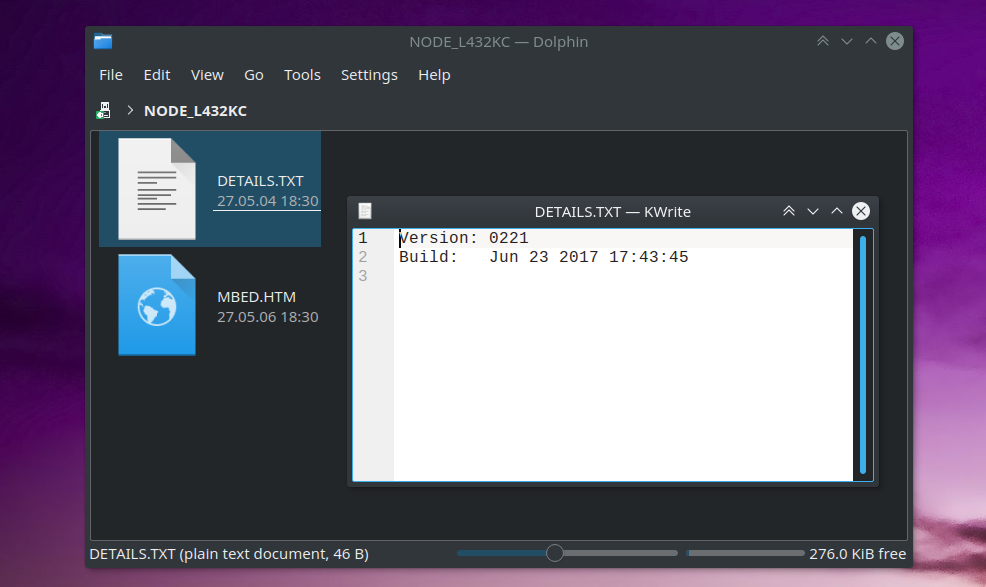Select the MBED.HTM web globe file icon

point(157,305)
